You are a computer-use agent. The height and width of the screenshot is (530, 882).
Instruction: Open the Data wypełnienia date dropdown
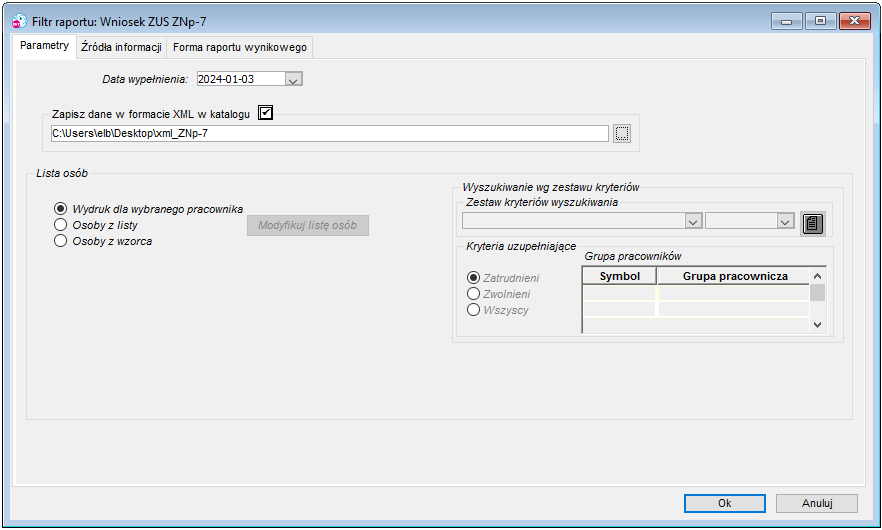pos(293,79)
